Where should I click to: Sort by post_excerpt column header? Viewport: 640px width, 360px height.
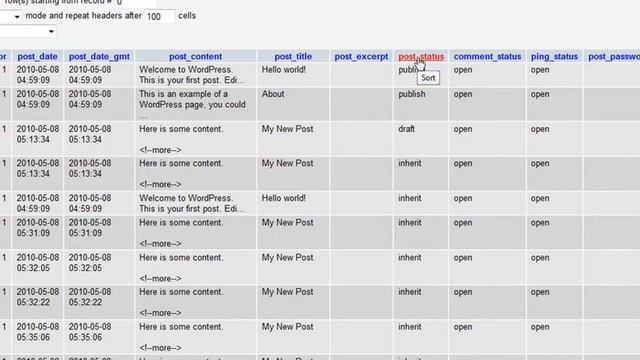(361, 56)
